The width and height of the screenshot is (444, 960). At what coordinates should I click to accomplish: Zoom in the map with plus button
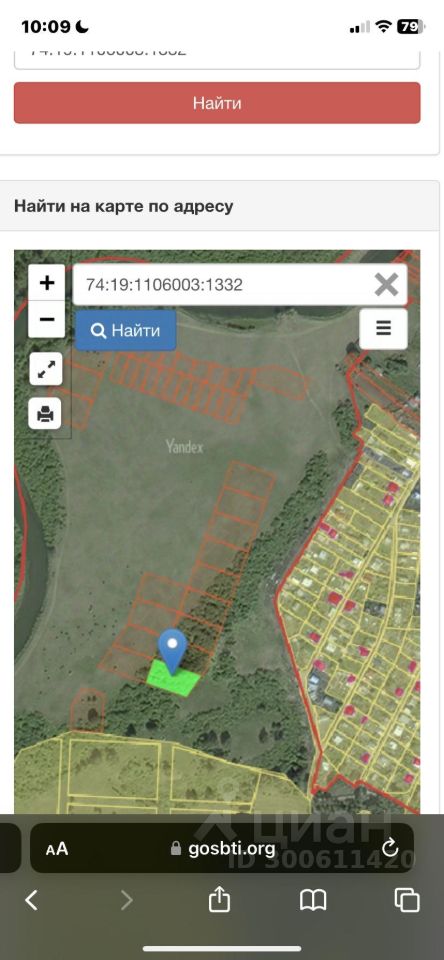[x=47, y=282]
